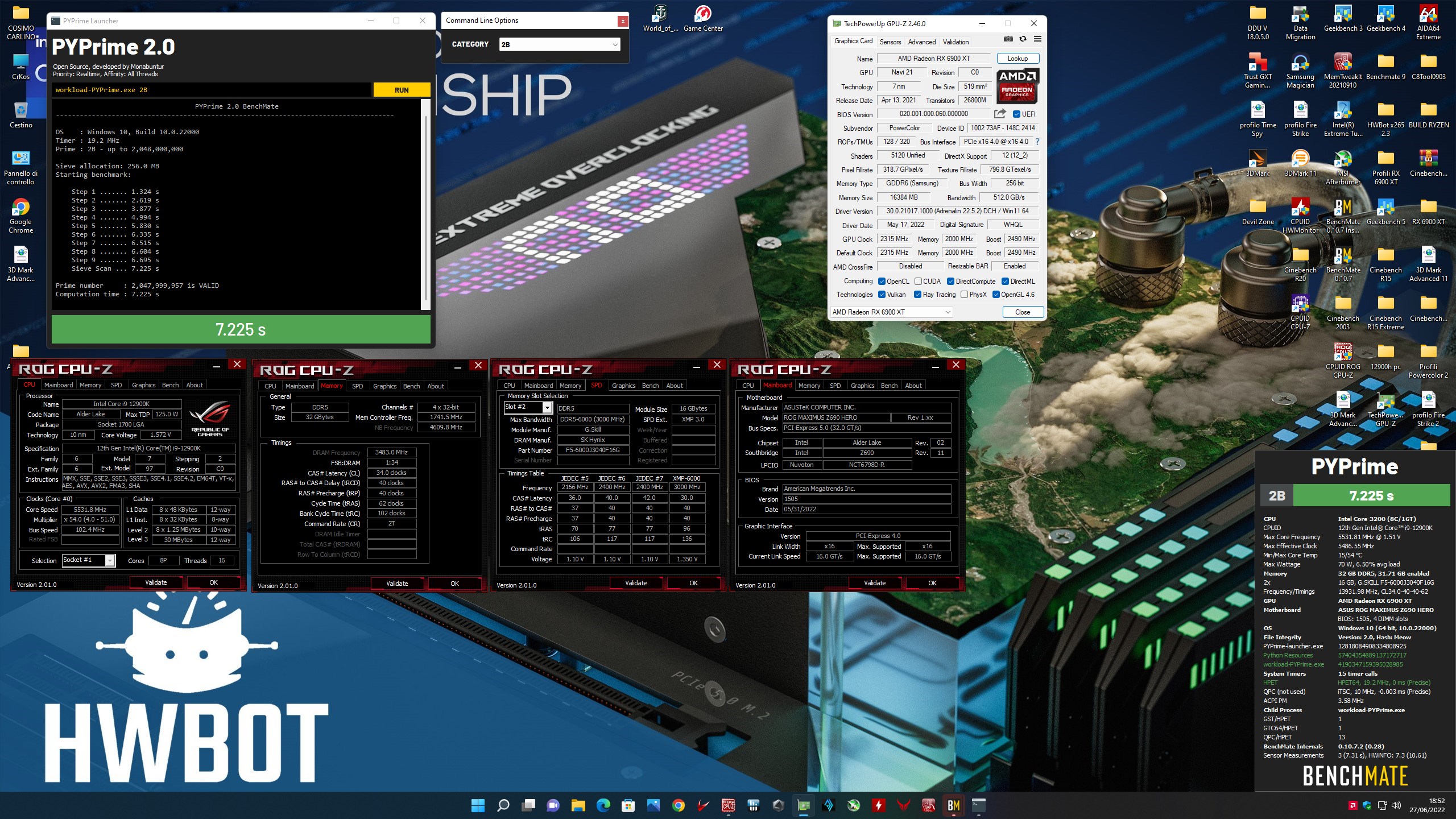Toggle the UEFI checkbox in GPU-Z
Screen dimensions: 1456x819
pyautogui.click(x=1016, y=114)
